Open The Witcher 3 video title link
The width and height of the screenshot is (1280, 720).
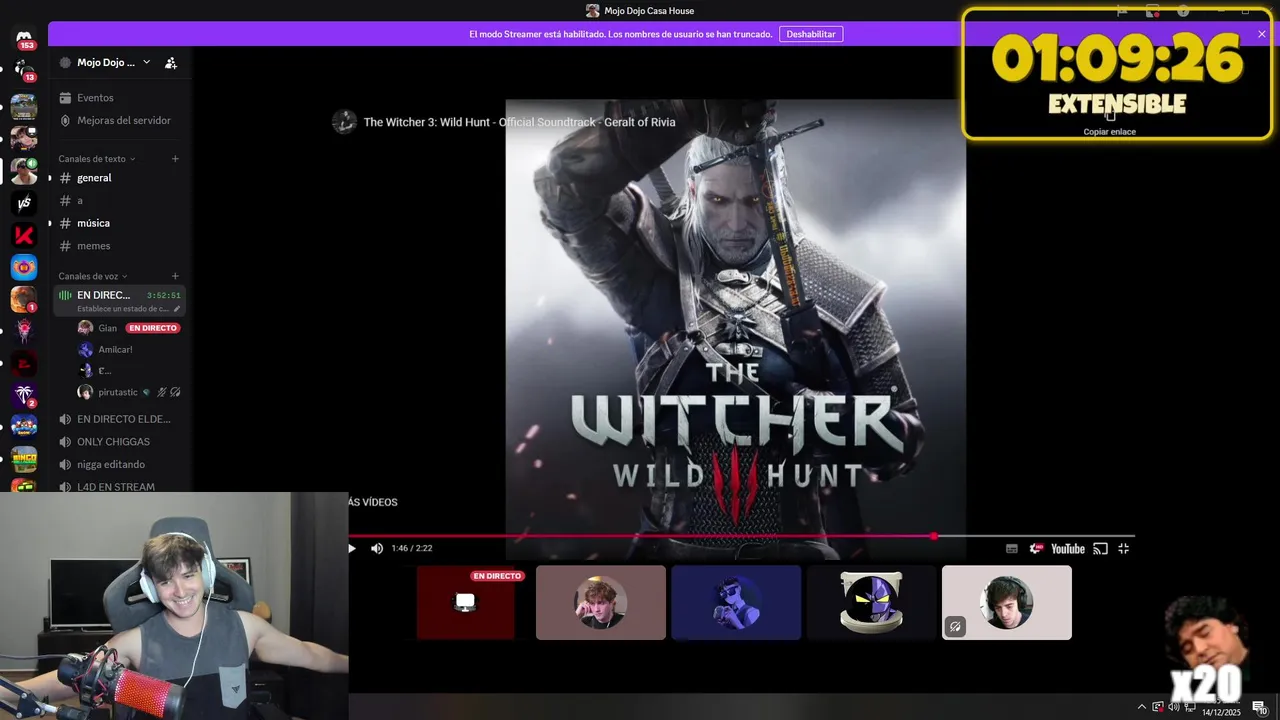pyautogui.click(x=519, y=122)
